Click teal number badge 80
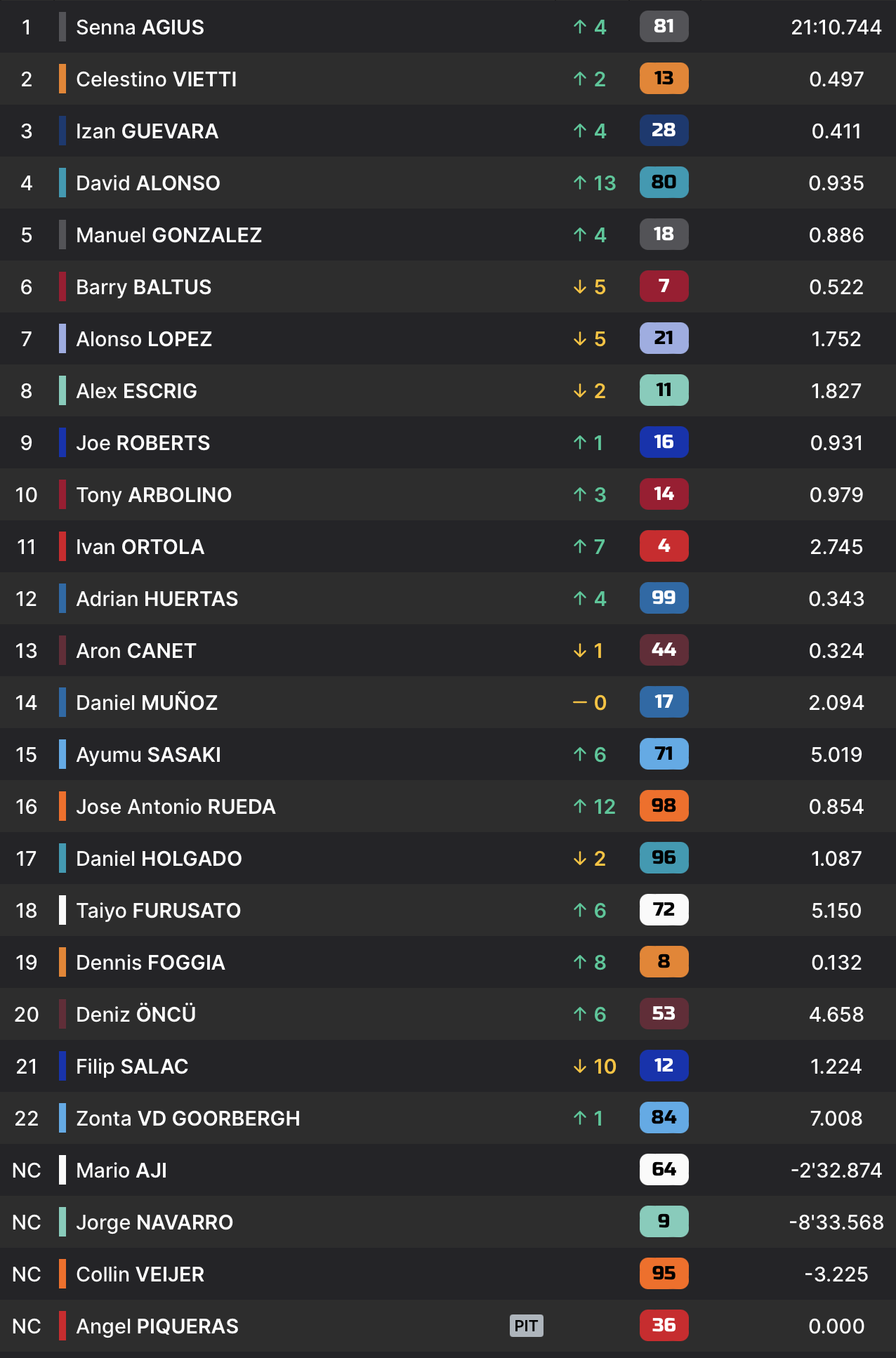Image resolution: width=896 pixels, height=1358 pixels. pos(664,183)
